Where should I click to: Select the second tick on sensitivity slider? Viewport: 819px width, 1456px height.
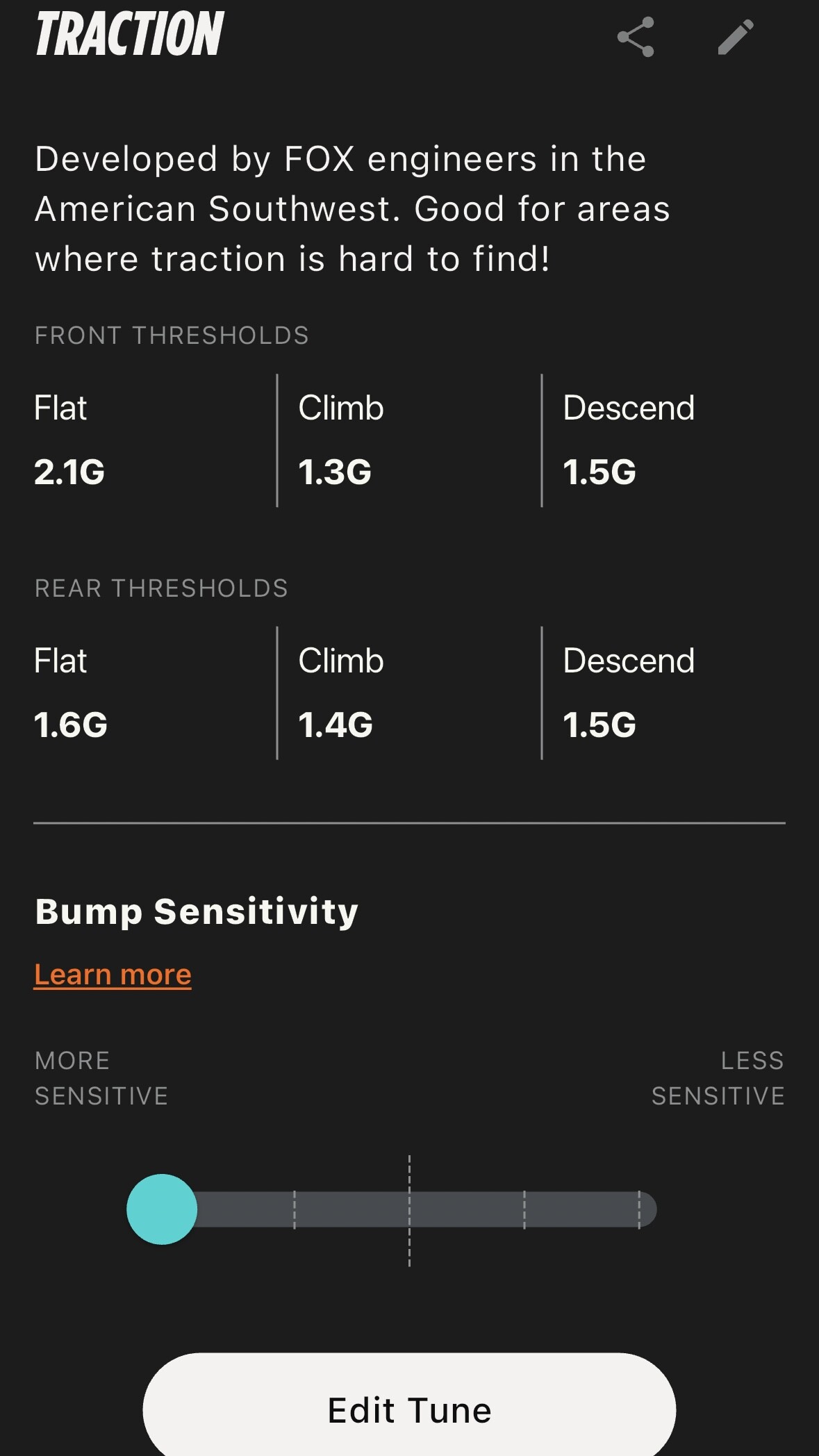(x=295, y=1209)
